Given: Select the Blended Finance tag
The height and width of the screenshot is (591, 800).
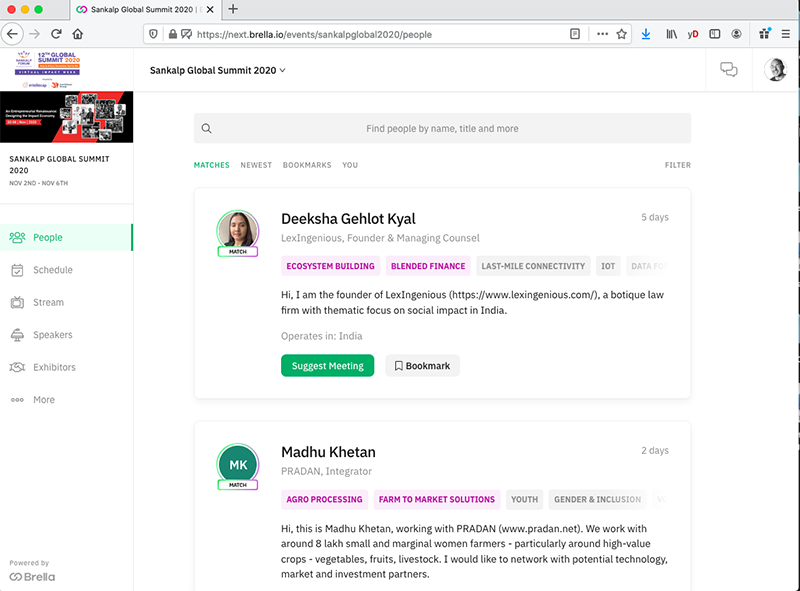Looking at the screenshot, I should point(428,266).
